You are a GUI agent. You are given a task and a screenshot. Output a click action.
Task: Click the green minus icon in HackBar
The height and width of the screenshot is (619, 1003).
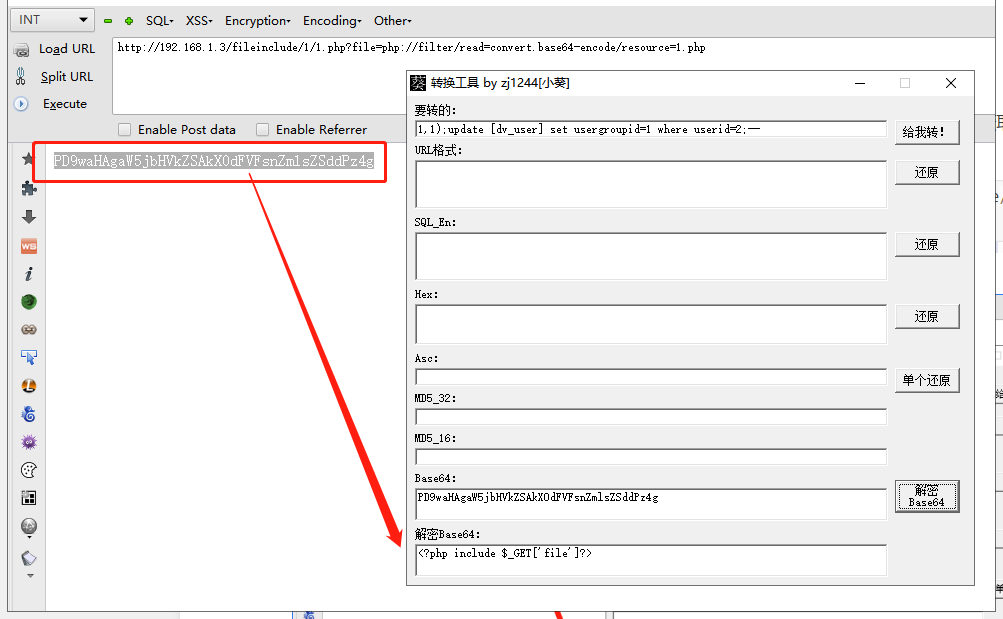tap(108, 21)
